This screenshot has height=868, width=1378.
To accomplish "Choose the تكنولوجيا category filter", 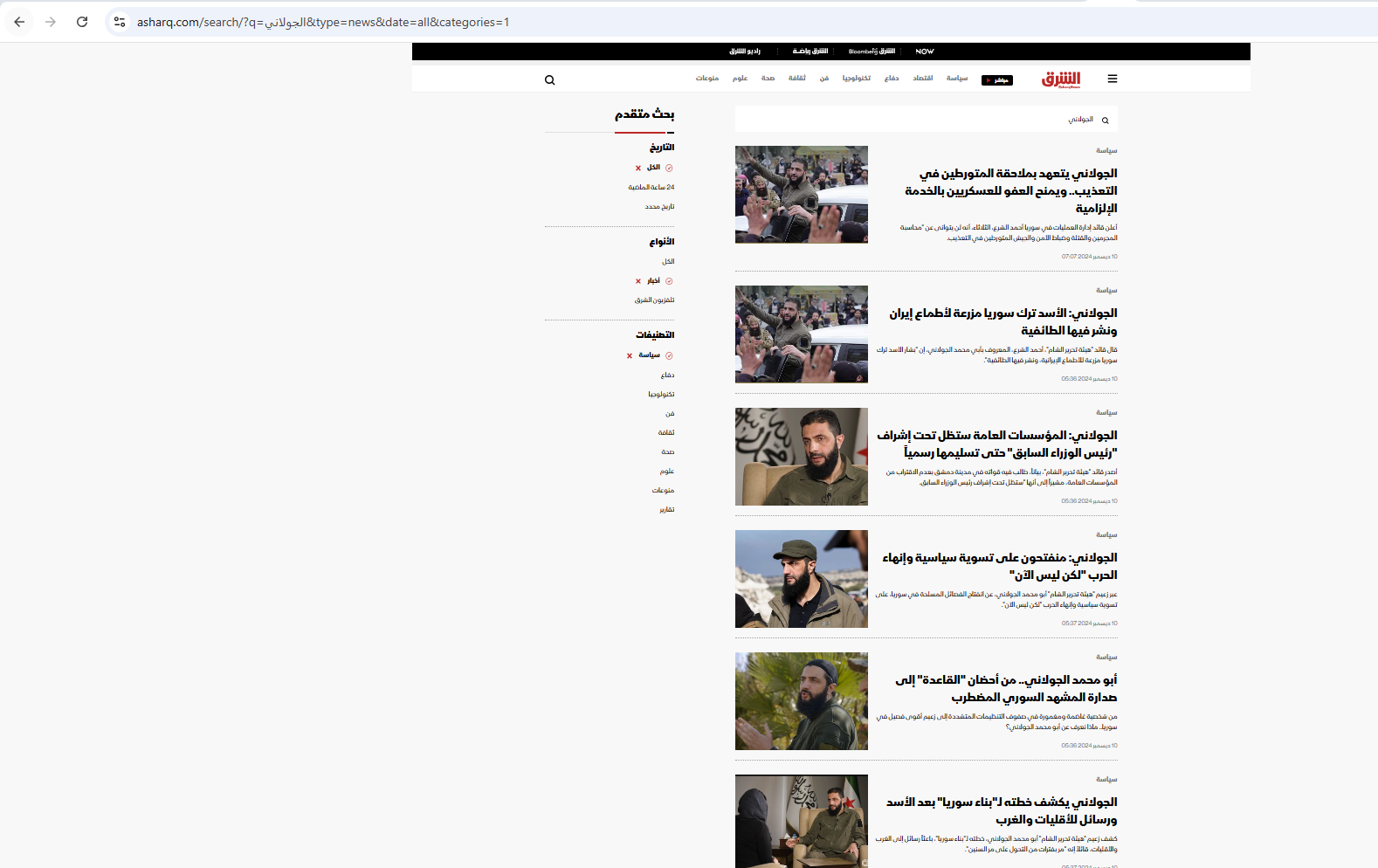I will coord(660,394).
